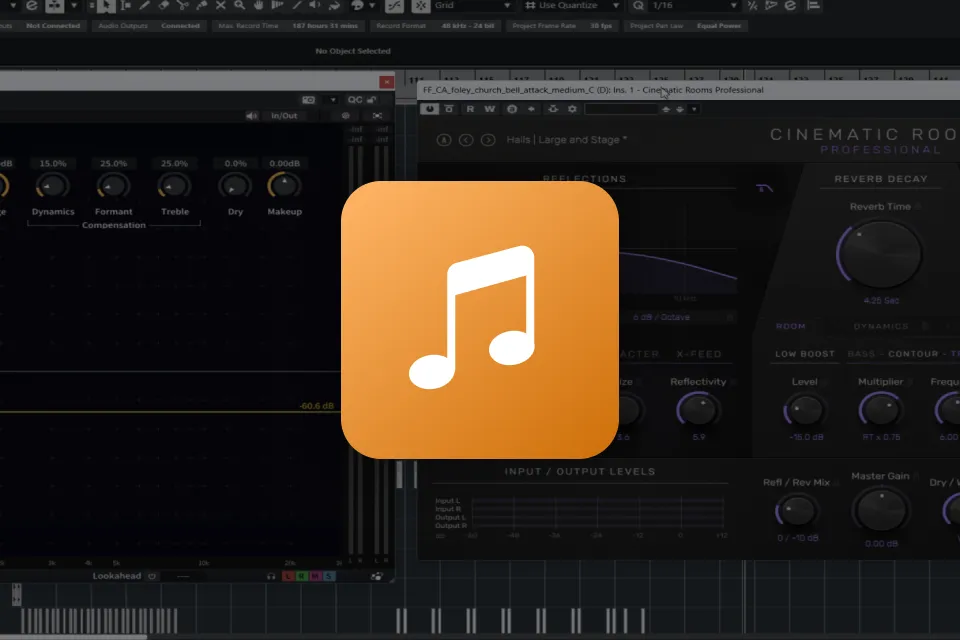The height and width of the screenshot is (640, 960).
Task: Click the gear settings icon in left plugin
Action: click(x=346, y=116)
